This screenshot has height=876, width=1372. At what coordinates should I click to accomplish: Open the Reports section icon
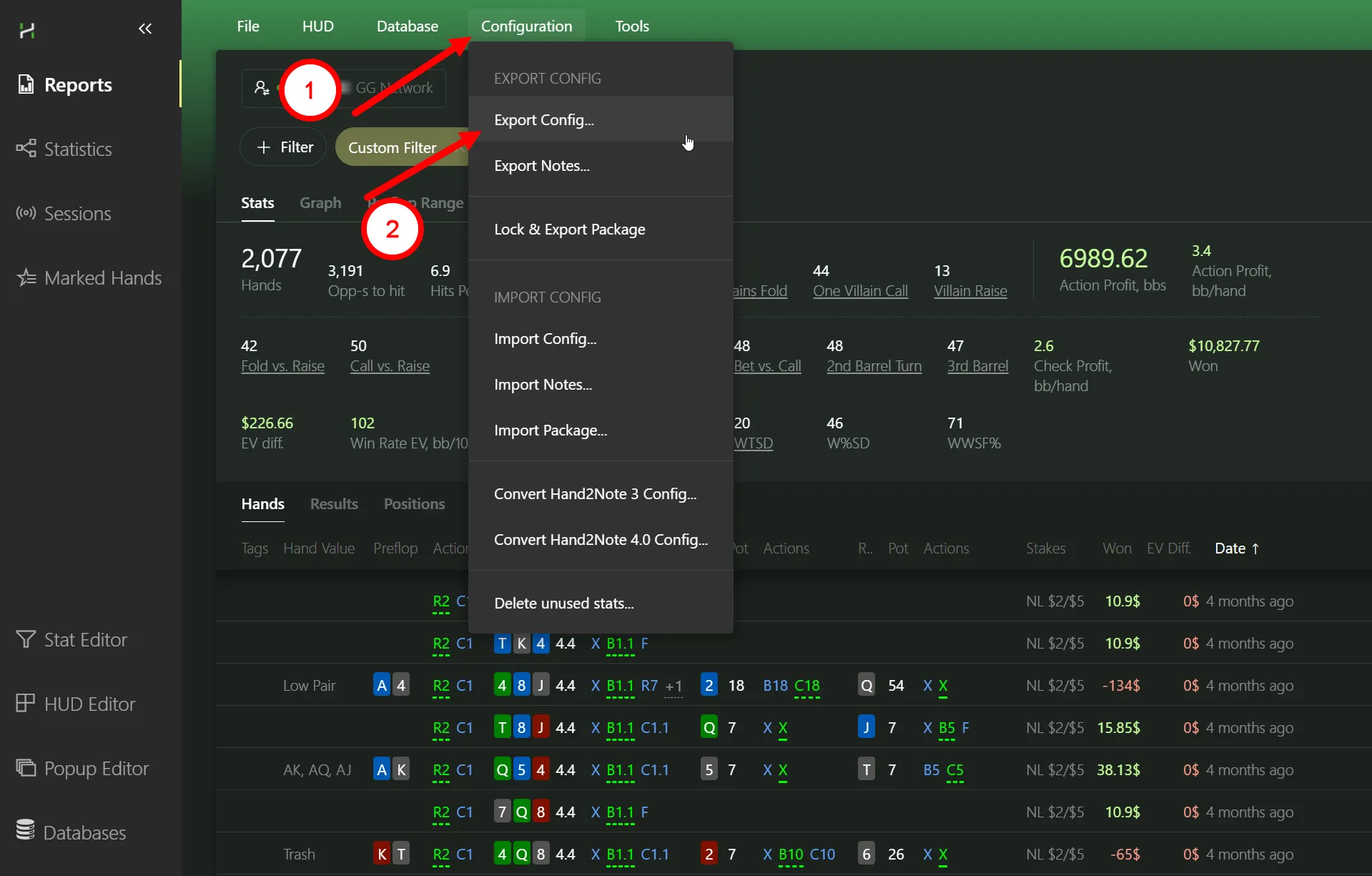tap(26, 84)
